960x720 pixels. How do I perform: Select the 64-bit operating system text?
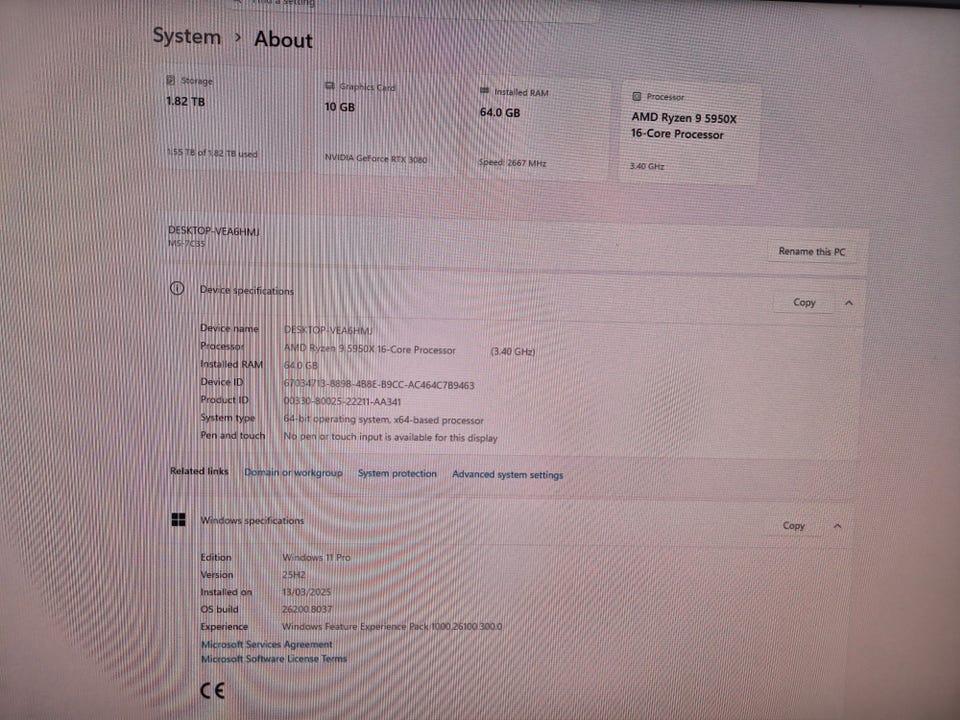(383, 420)
